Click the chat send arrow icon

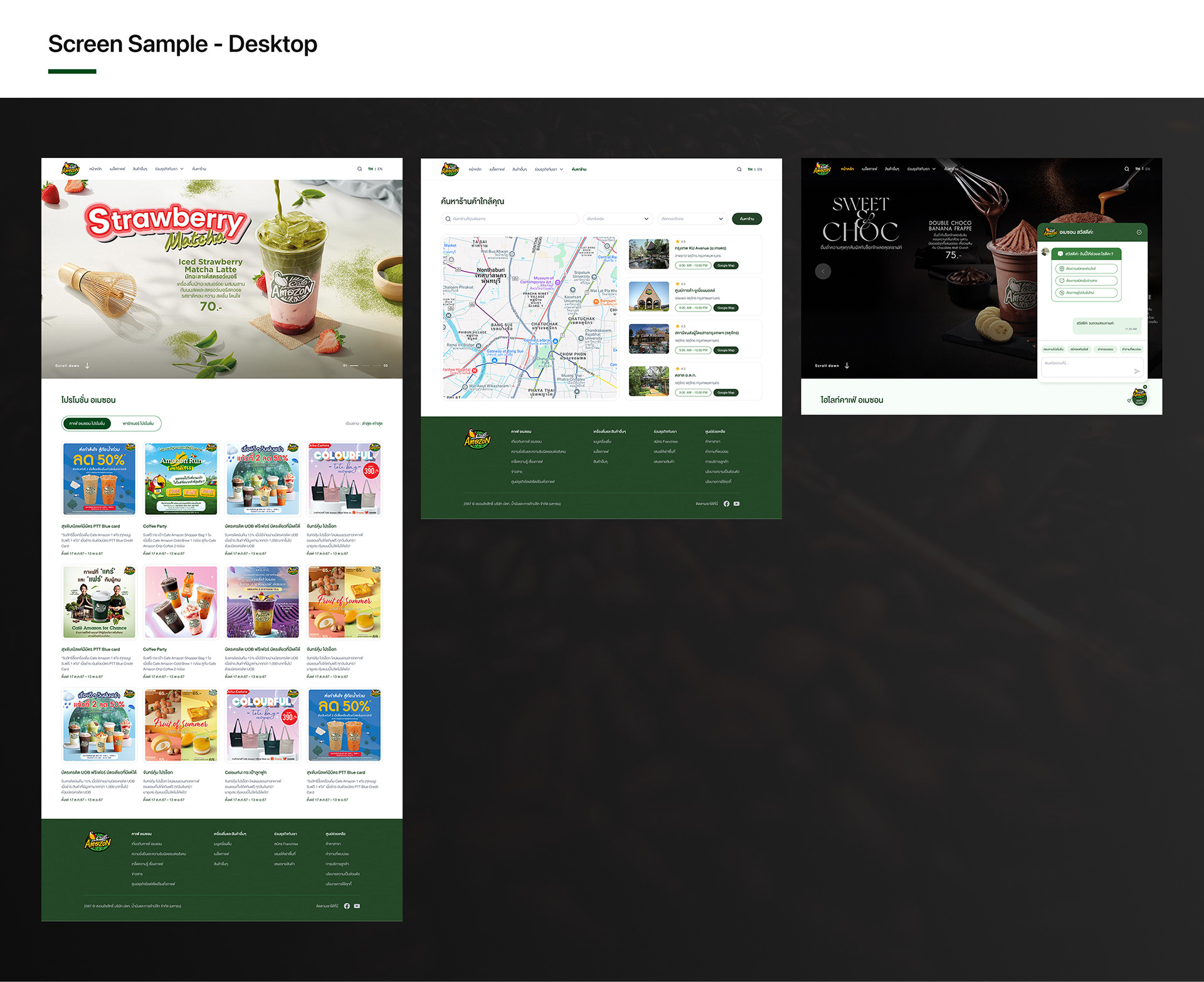(x=1136, y=371)
